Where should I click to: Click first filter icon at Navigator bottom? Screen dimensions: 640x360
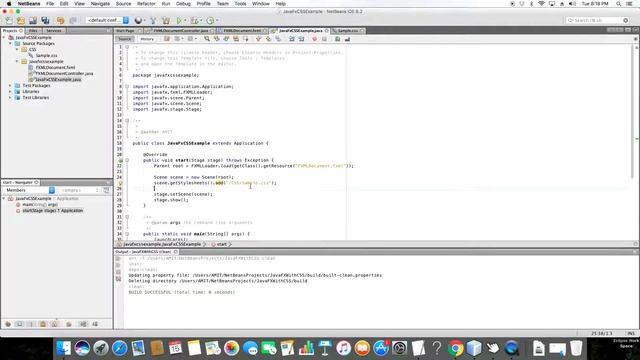pos(8,324)
